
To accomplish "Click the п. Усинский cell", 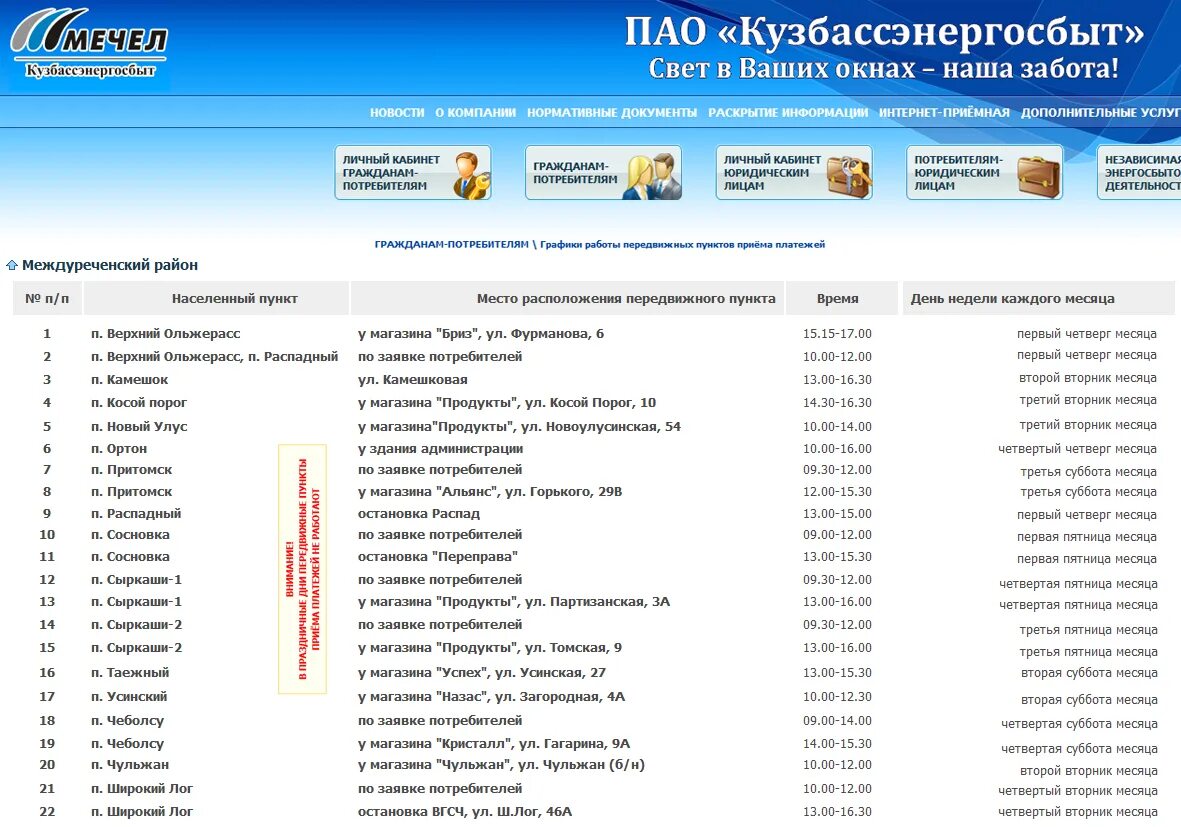I will tap(129, 697).
